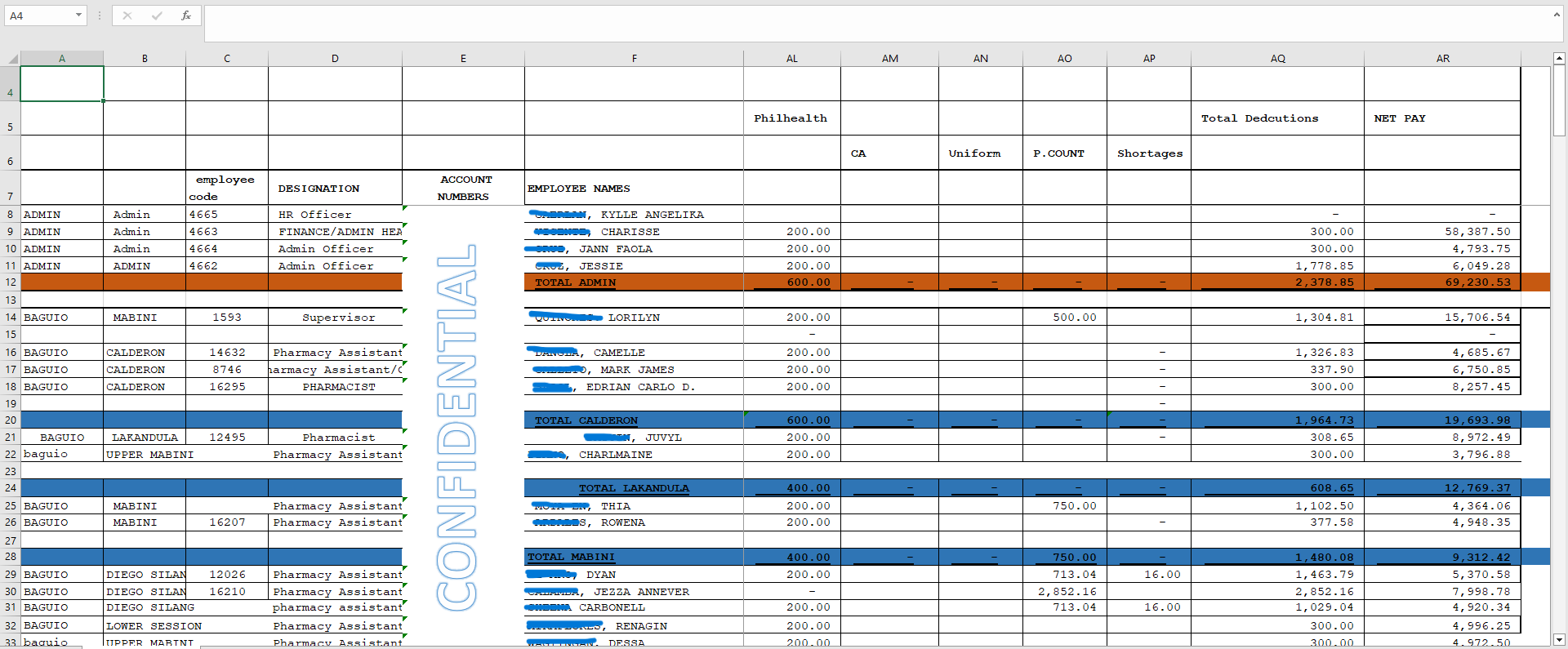1568x649 pixels.
Task: Click the vertical scrollbar thumb
Action: click(x=1559, y=100)
